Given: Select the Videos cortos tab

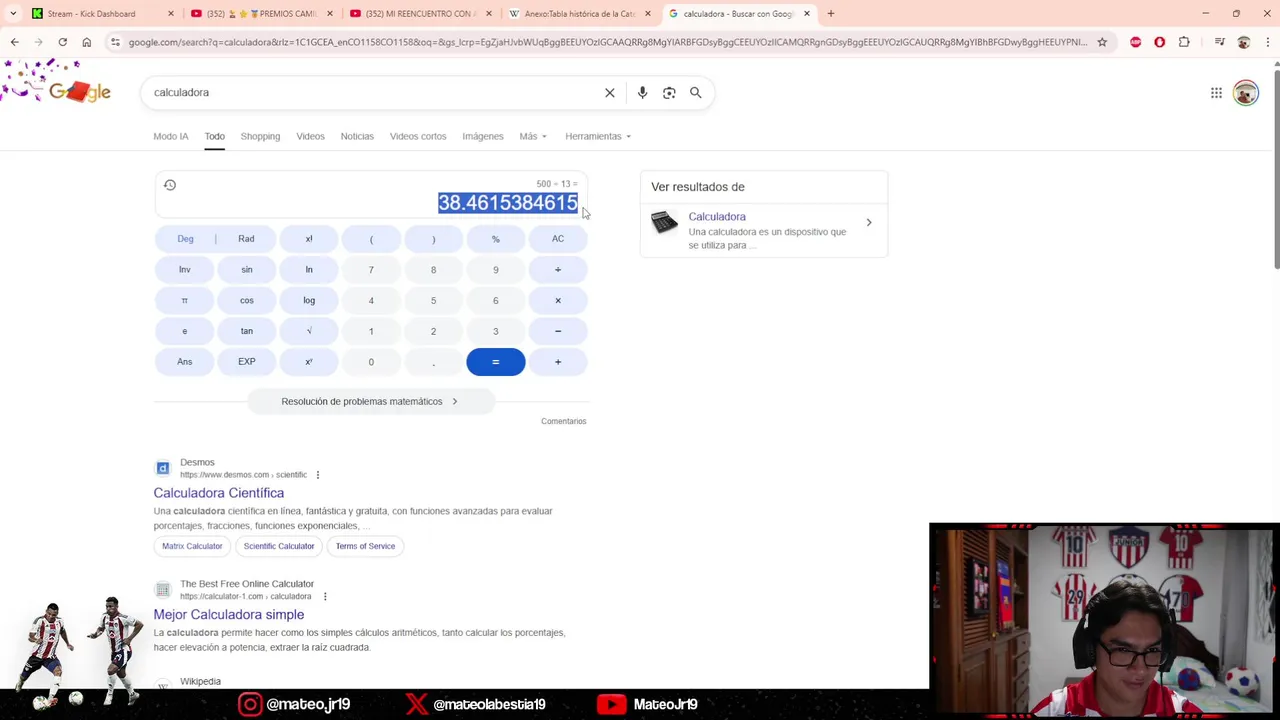Looking at the screenshot, I should click(418, 136).
